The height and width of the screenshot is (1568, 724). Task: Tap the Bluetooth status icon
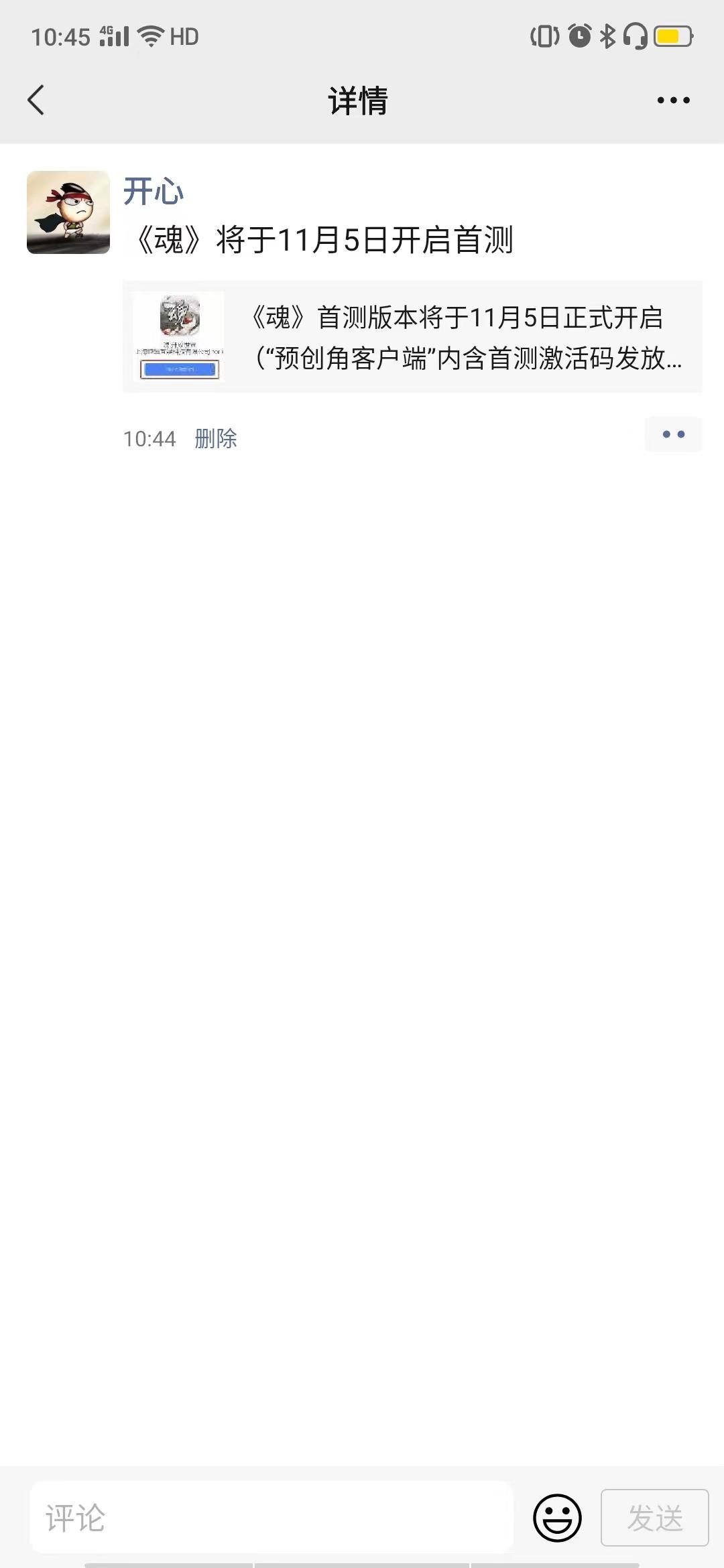pyautogui.click(x=607, y=36)
